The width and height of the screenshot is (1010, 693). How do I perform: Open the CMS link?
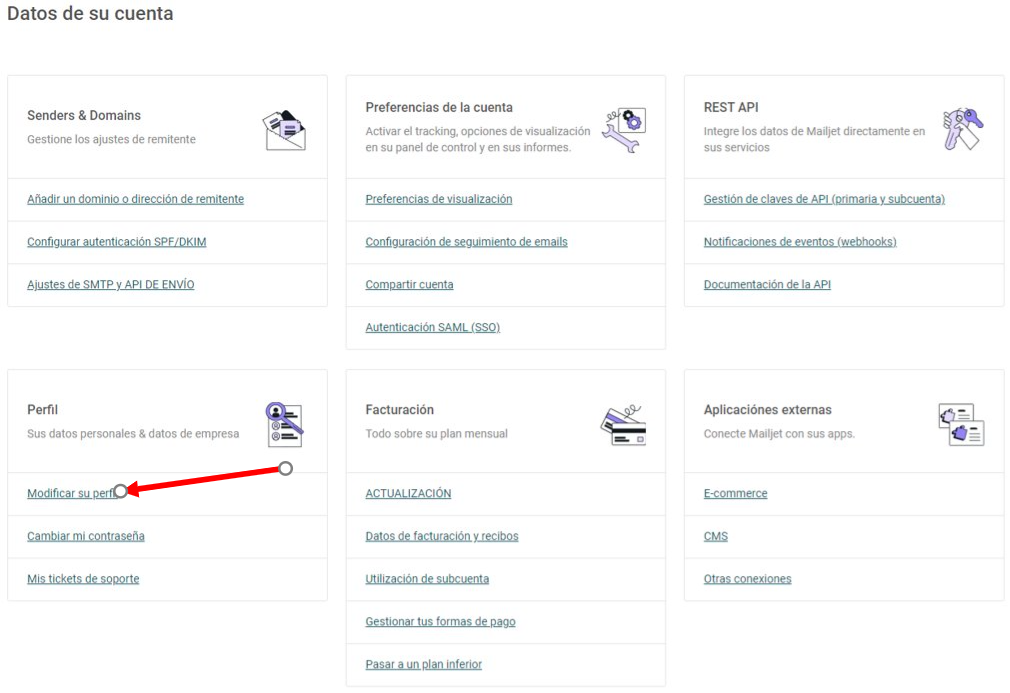tap(716, 536)
